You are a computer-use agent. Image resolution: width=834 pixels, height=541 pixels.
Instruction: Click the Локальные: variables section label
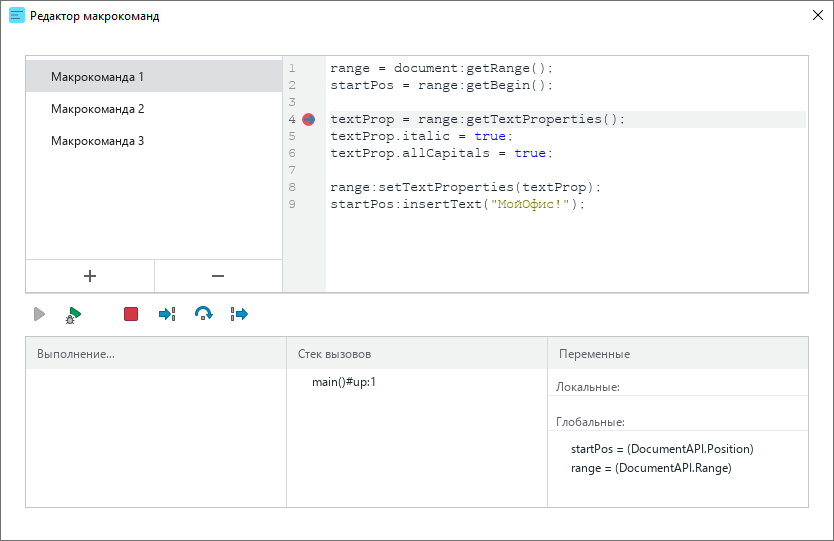click(588, 387)
